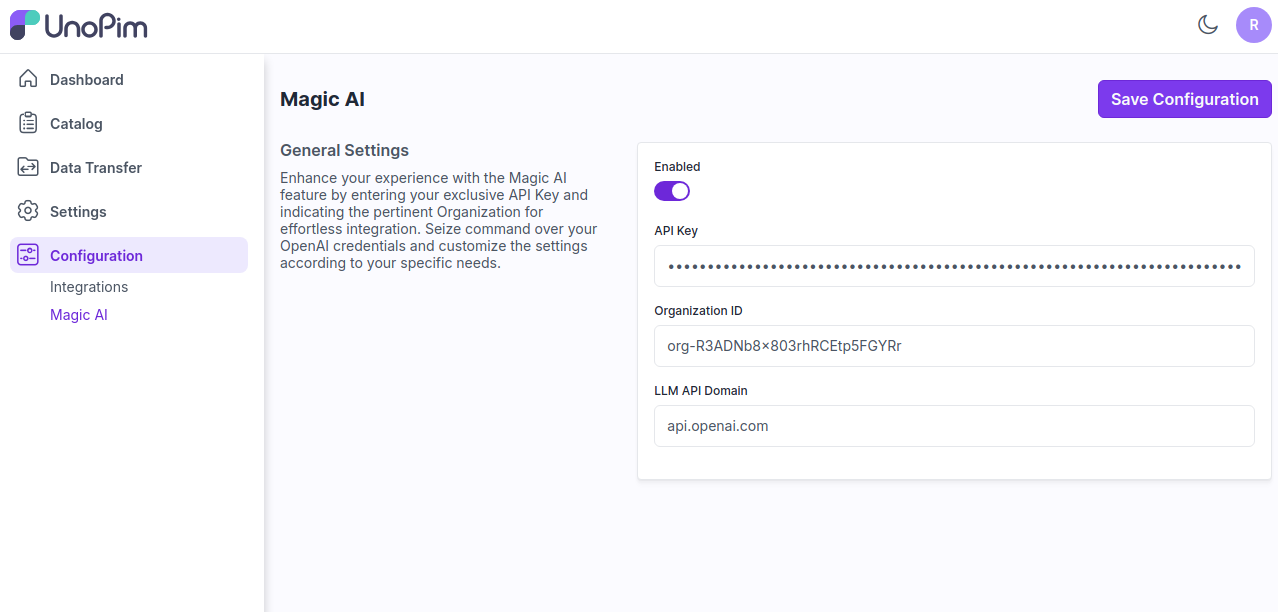Image resolution: width=1278 pixels, height=612 pixels.
Task: Click the Configuration sliders icon
Action: [x=28, y=255]
